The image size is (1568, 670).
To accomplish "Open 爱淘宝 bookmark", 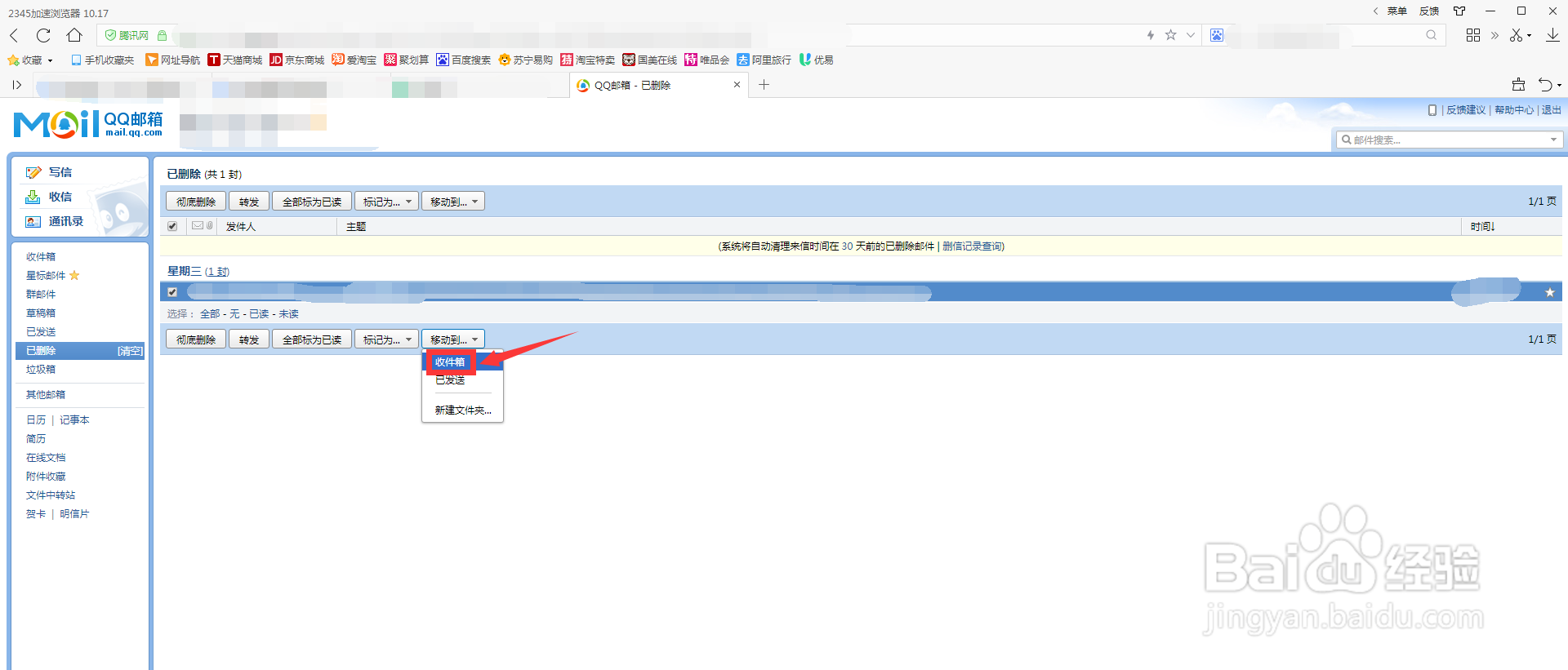I will click(x=354, y=60).
